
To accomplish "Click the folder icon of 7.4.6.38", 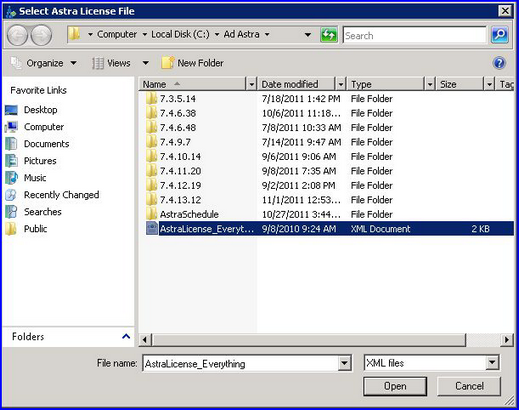I will coord(151,113).
